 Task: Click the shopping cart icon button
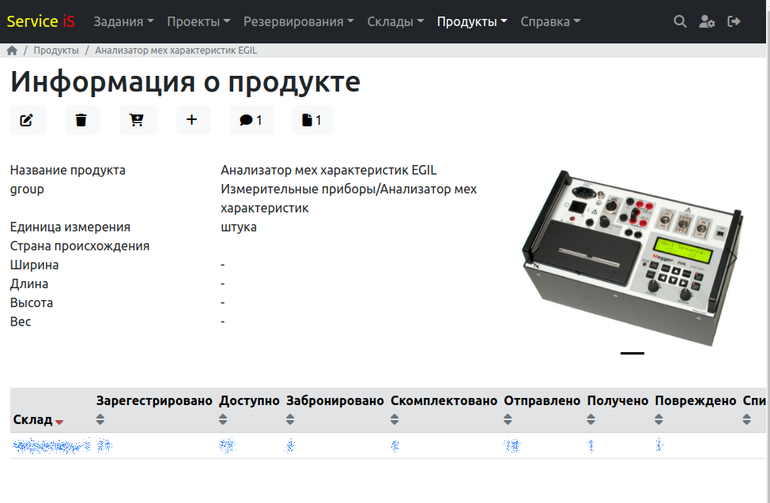[138, 120]
